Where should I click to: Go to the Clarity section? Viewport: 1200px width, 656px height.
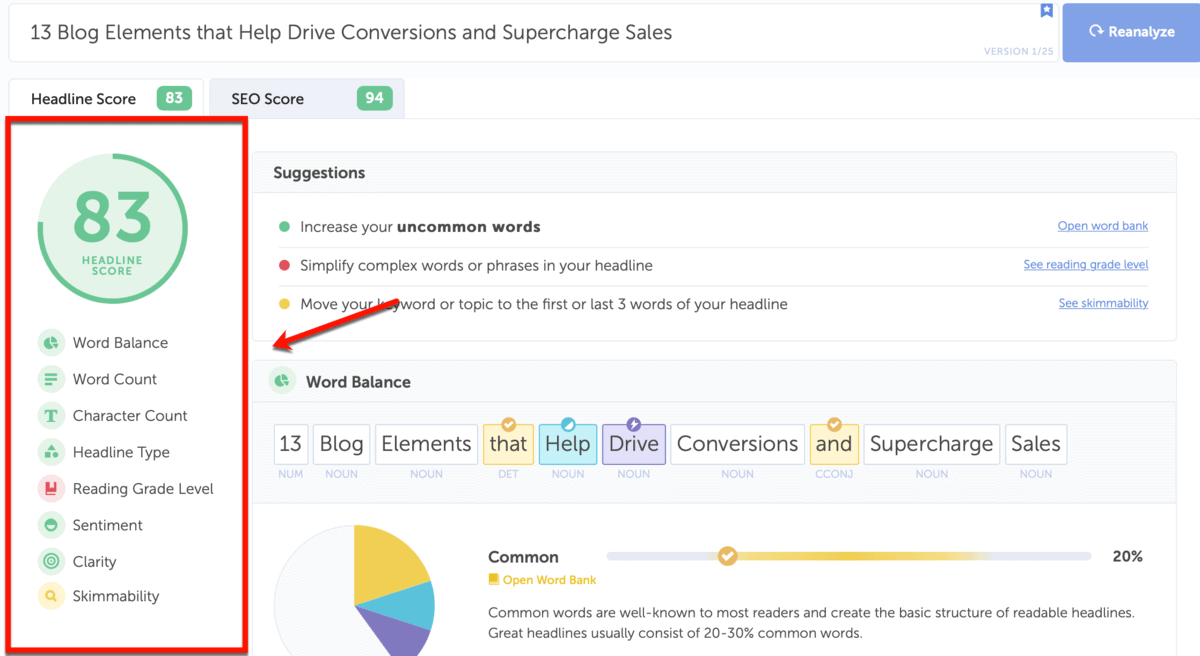click(x=94, y=561)
